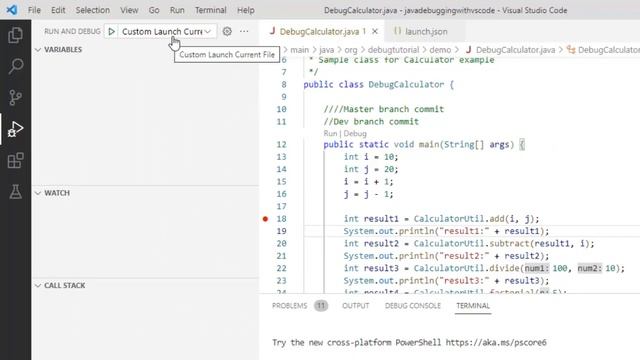Select the 'org' breadcrumb segment

point(351,50)
